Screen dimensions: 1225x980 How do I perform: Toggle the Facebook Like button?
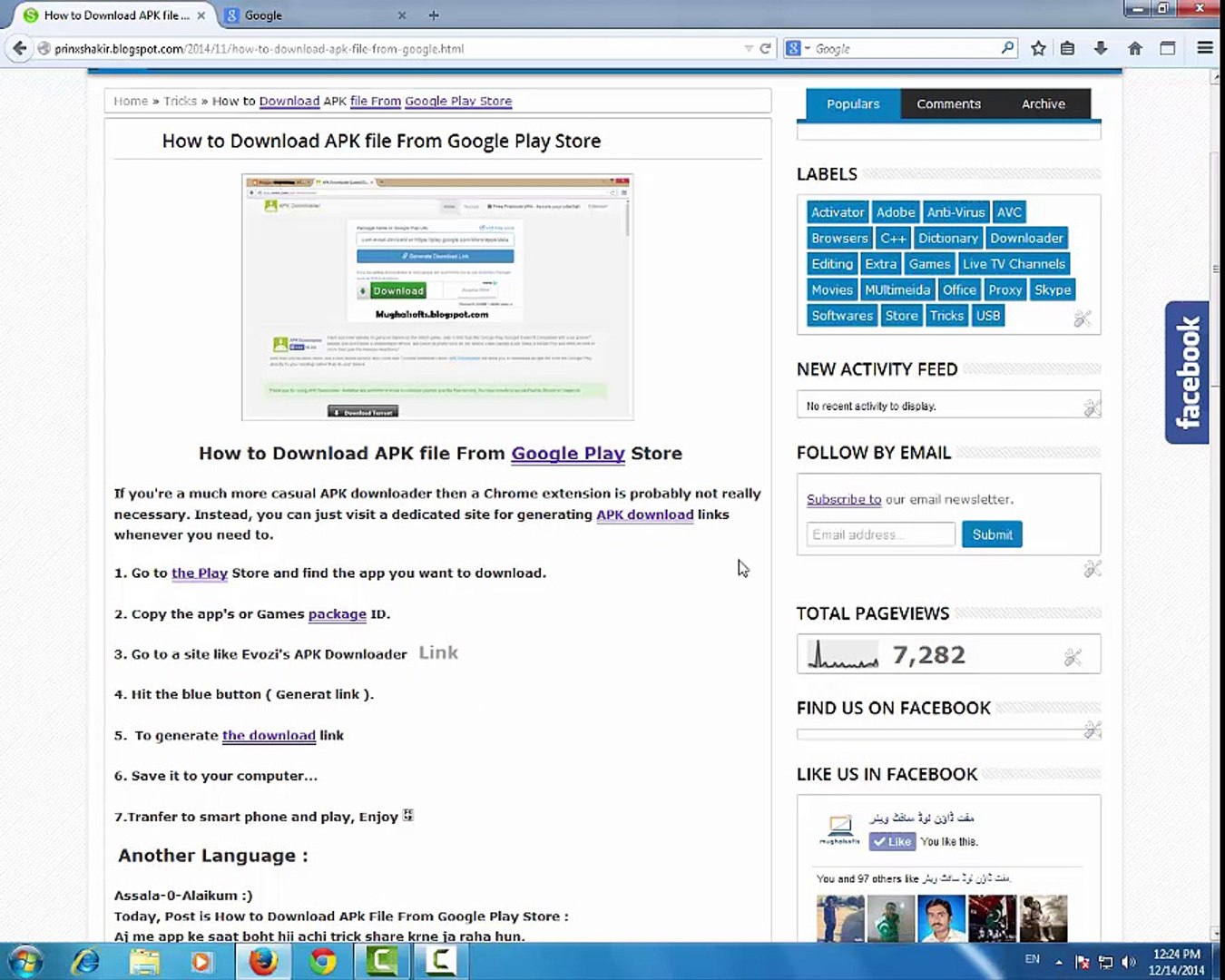[x=891, y=841]
